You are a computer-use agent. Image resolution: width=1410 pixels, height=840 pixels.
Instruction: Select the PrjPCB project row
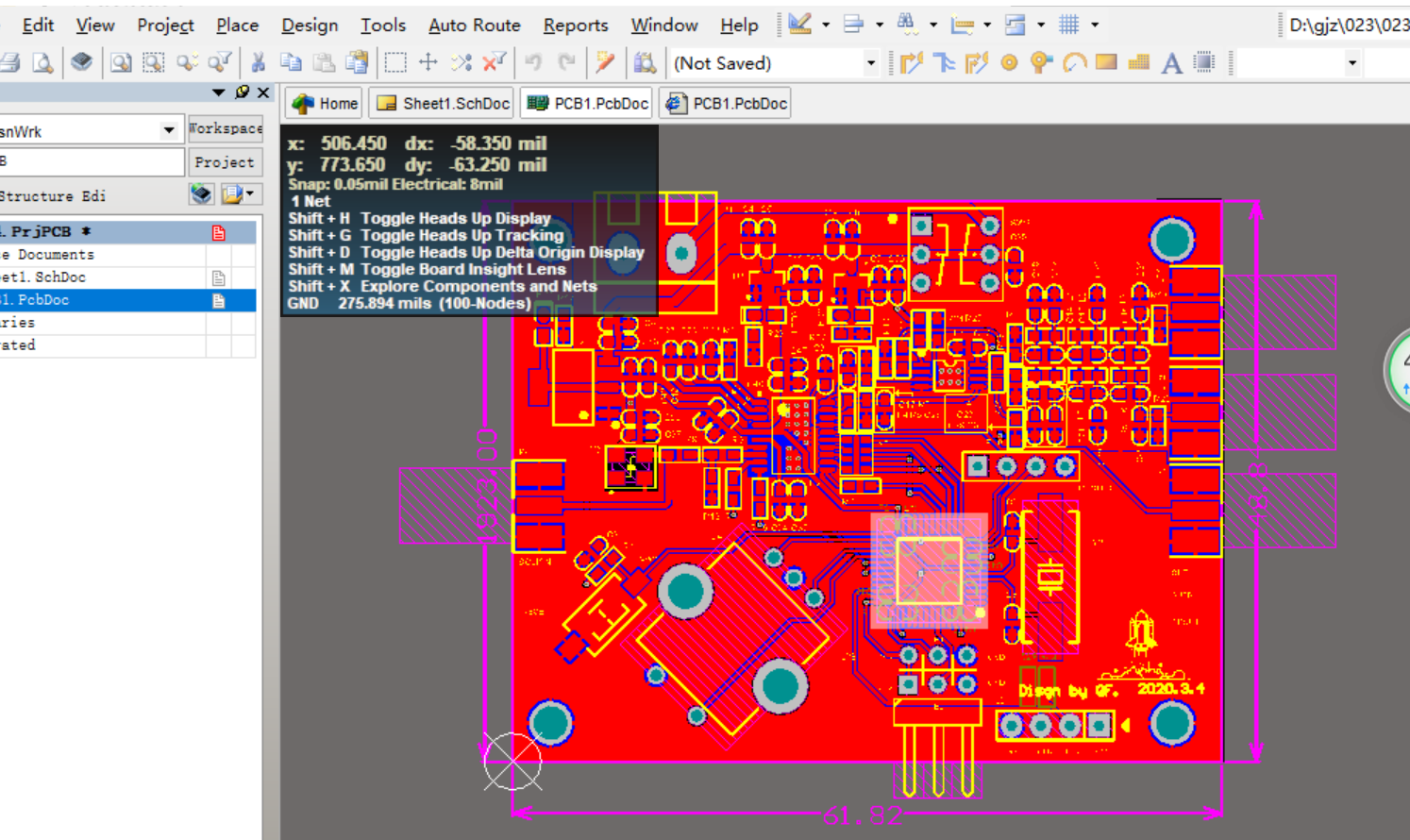pyautogui.click(x=127, y=231)
